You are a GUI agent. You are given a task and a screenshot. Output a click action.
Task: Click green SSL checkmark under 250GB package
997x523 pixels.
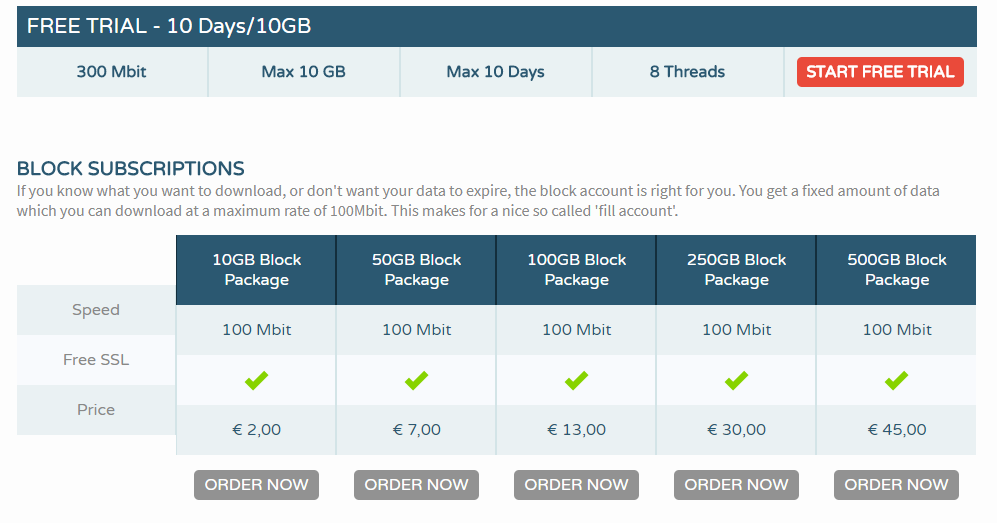(x=736, y=380)
